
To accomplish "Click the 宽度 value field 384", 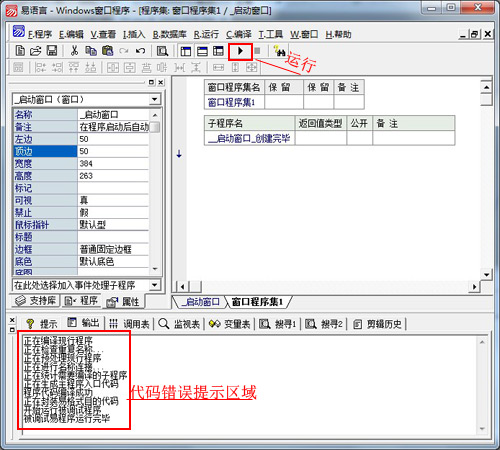I will click(113, 163).
